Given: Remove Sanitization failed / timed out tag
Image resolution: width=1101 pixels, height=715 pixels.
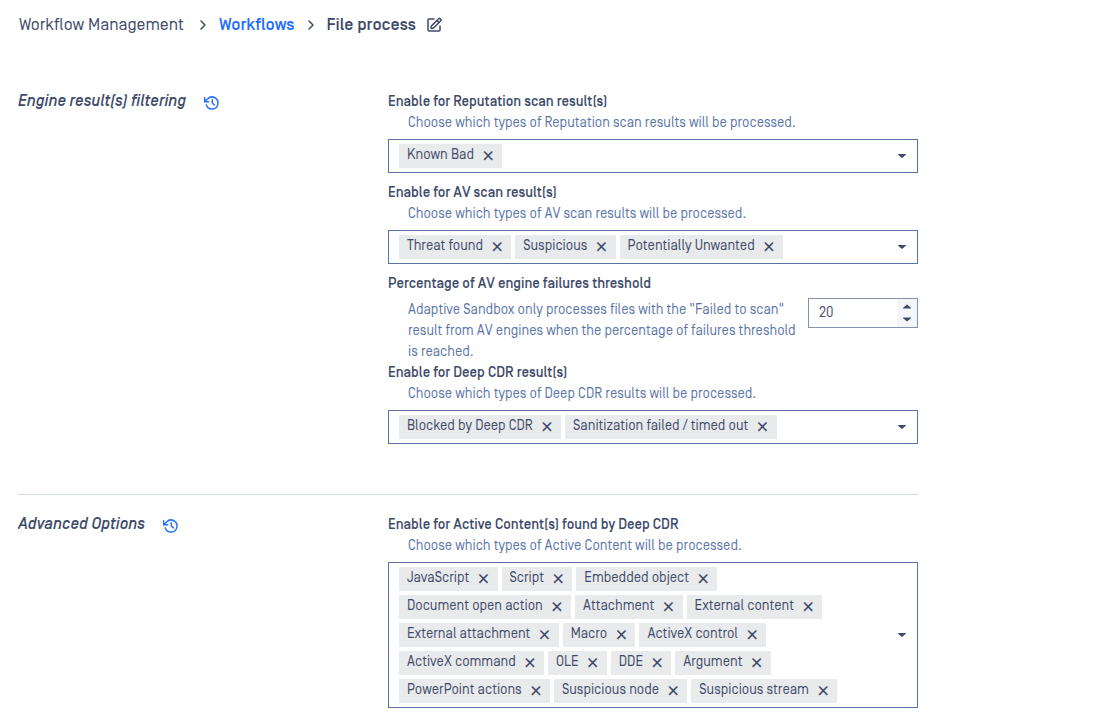Looking at the screenshot, I should [762, 427].
